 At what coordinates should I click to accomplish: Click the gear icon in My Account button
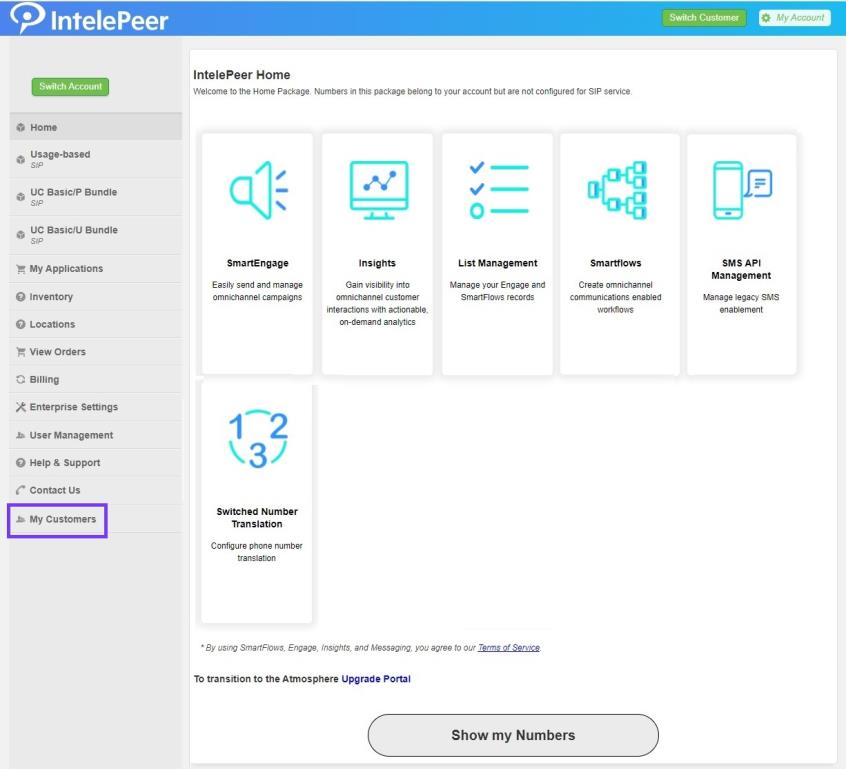coord(766,18)
